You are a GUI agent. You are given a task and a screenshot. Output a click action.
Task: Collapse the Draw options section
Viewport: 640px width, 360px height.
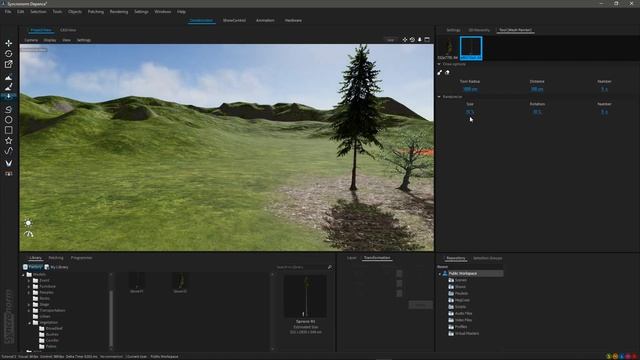439,64
